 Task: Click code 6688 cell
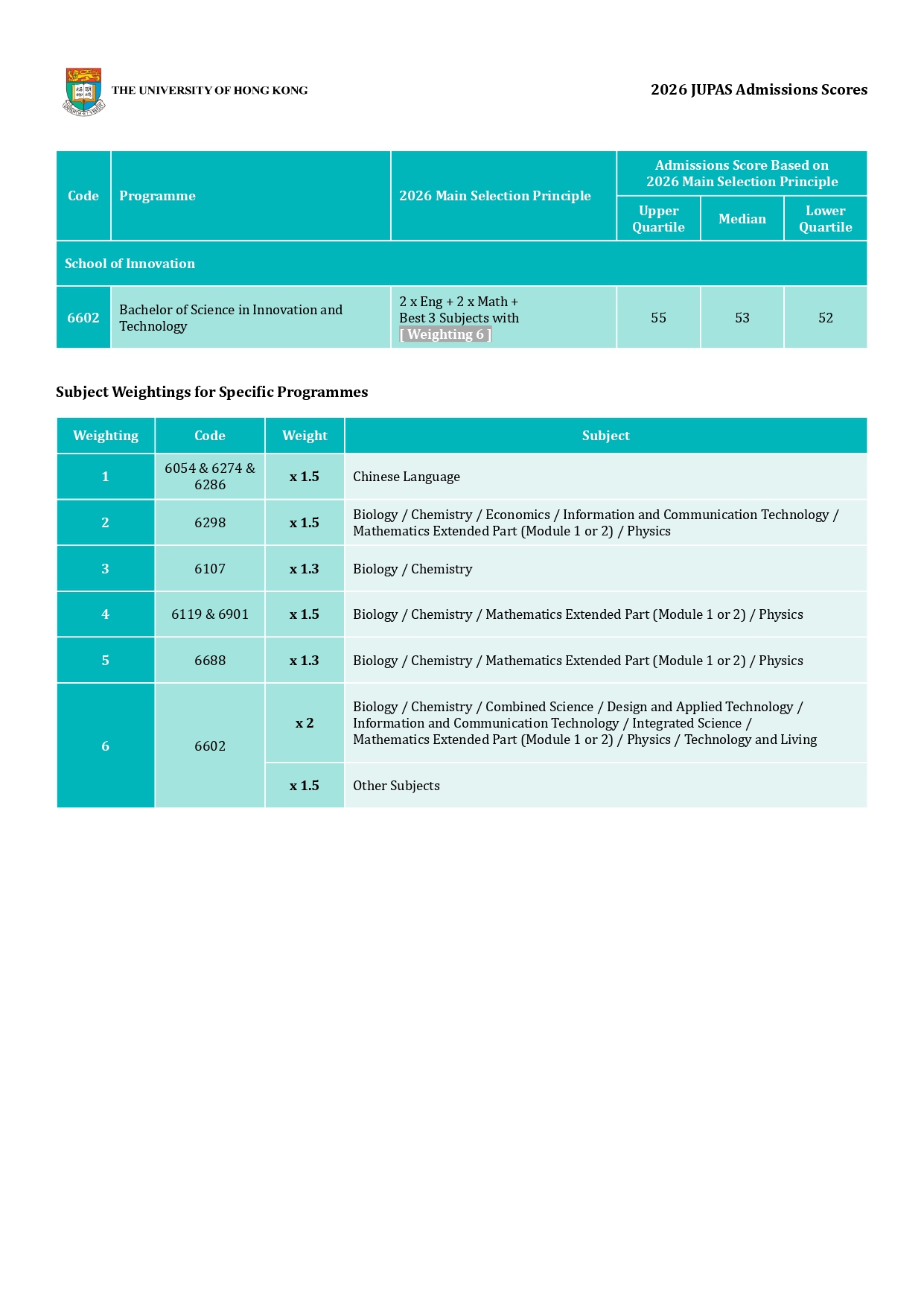tap(210, 661)
